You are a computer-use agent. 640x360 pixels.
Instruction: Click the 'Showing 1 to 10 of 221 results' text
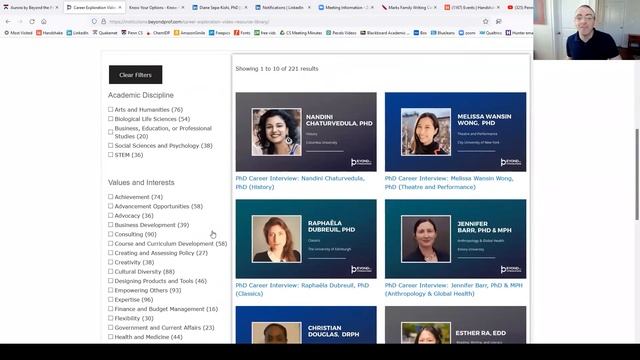pyautogui.click(x=277, y=69)
